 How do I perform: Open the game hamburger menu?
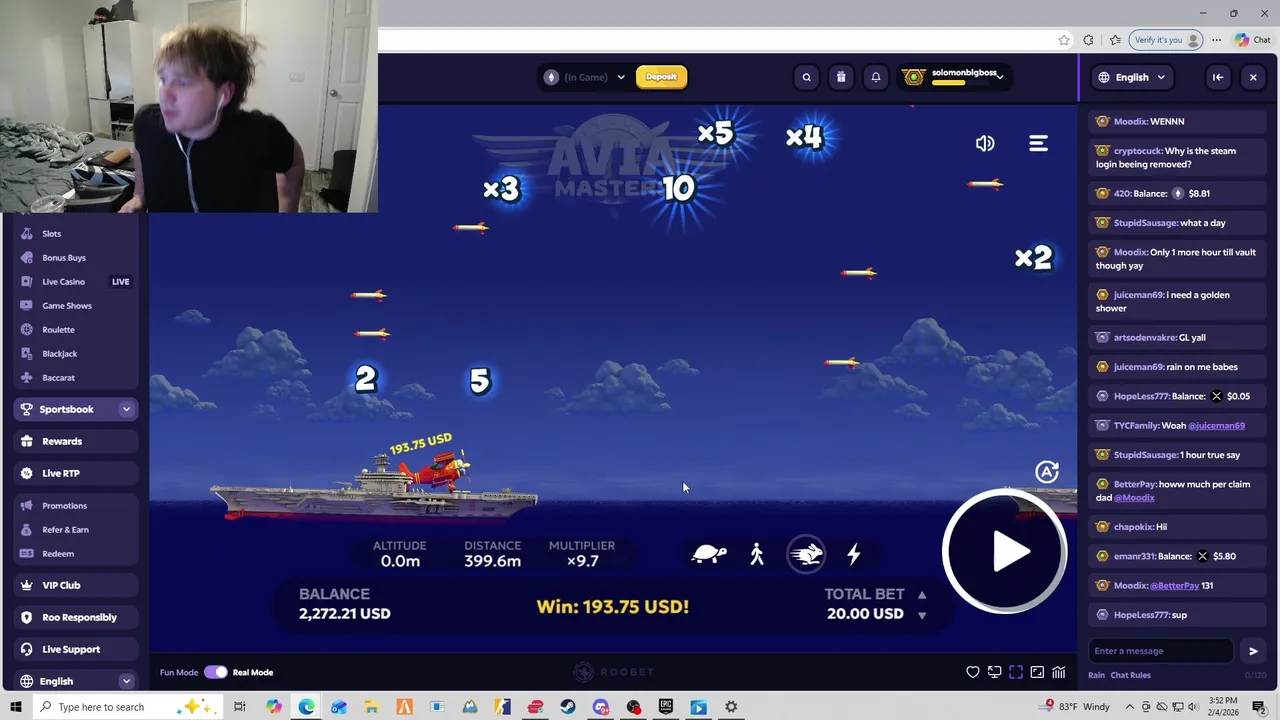point(1038,144)
